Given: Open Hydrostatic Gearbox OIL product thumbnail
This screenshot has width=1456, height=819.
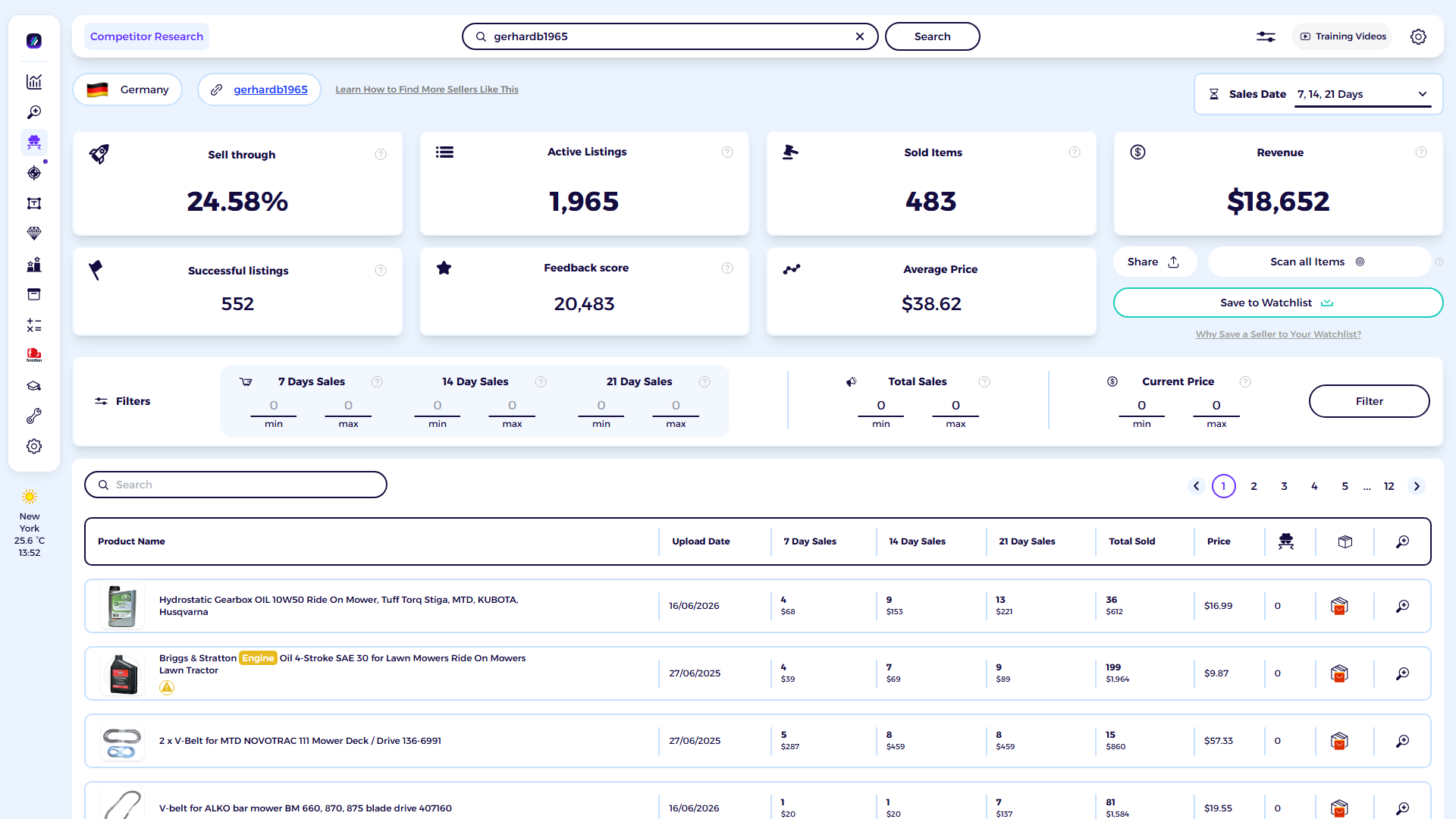Looking at the screenshot, I should tap(122, 606).
